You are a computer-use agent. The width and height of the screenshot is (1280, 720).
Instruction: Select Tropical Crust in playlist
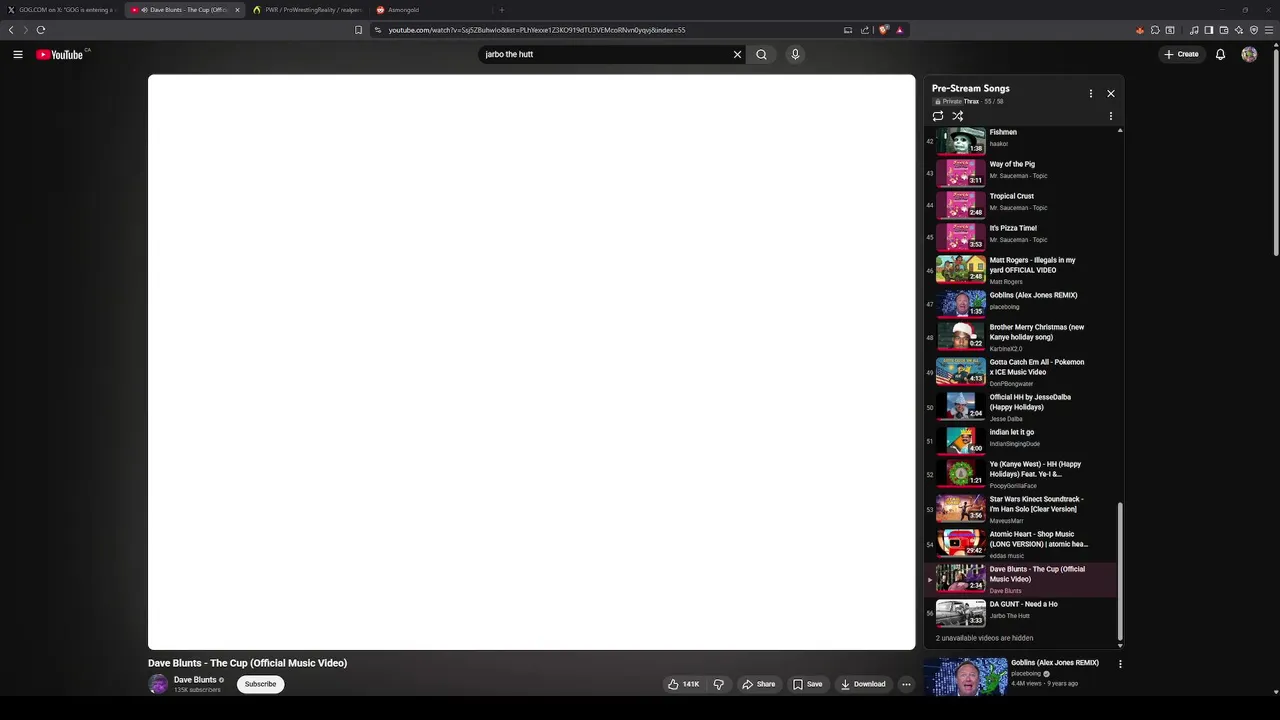pyautogui.click(x=1020, y=204)
